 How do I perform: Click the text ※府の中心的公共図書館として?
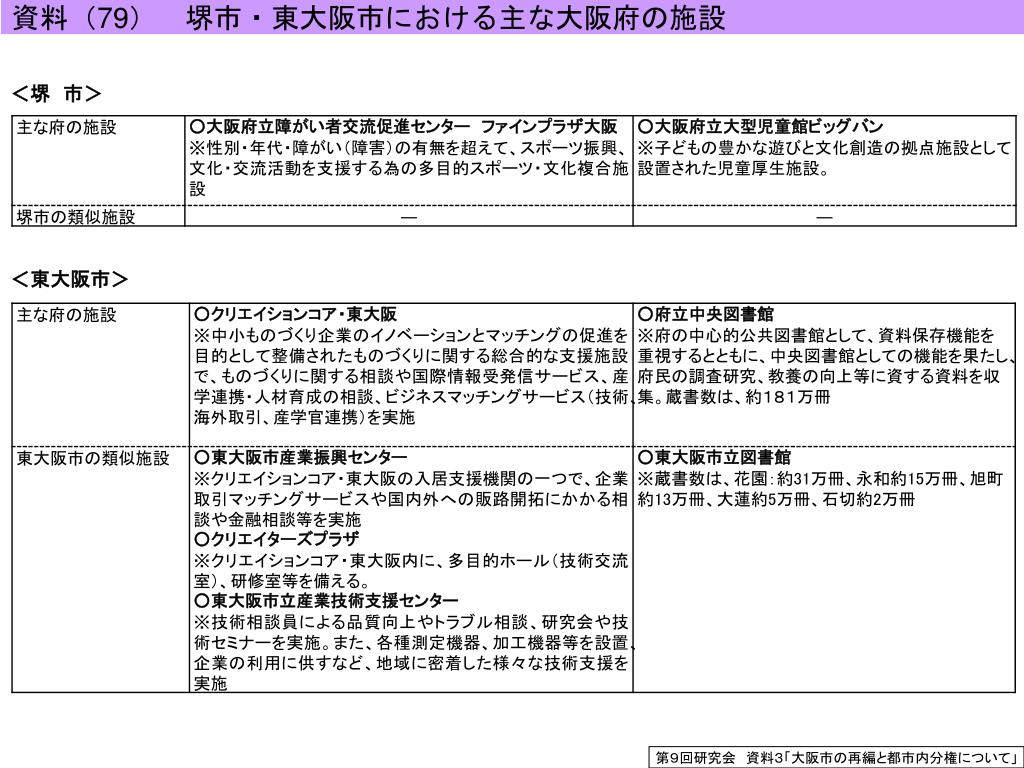[x=752, y=336]
